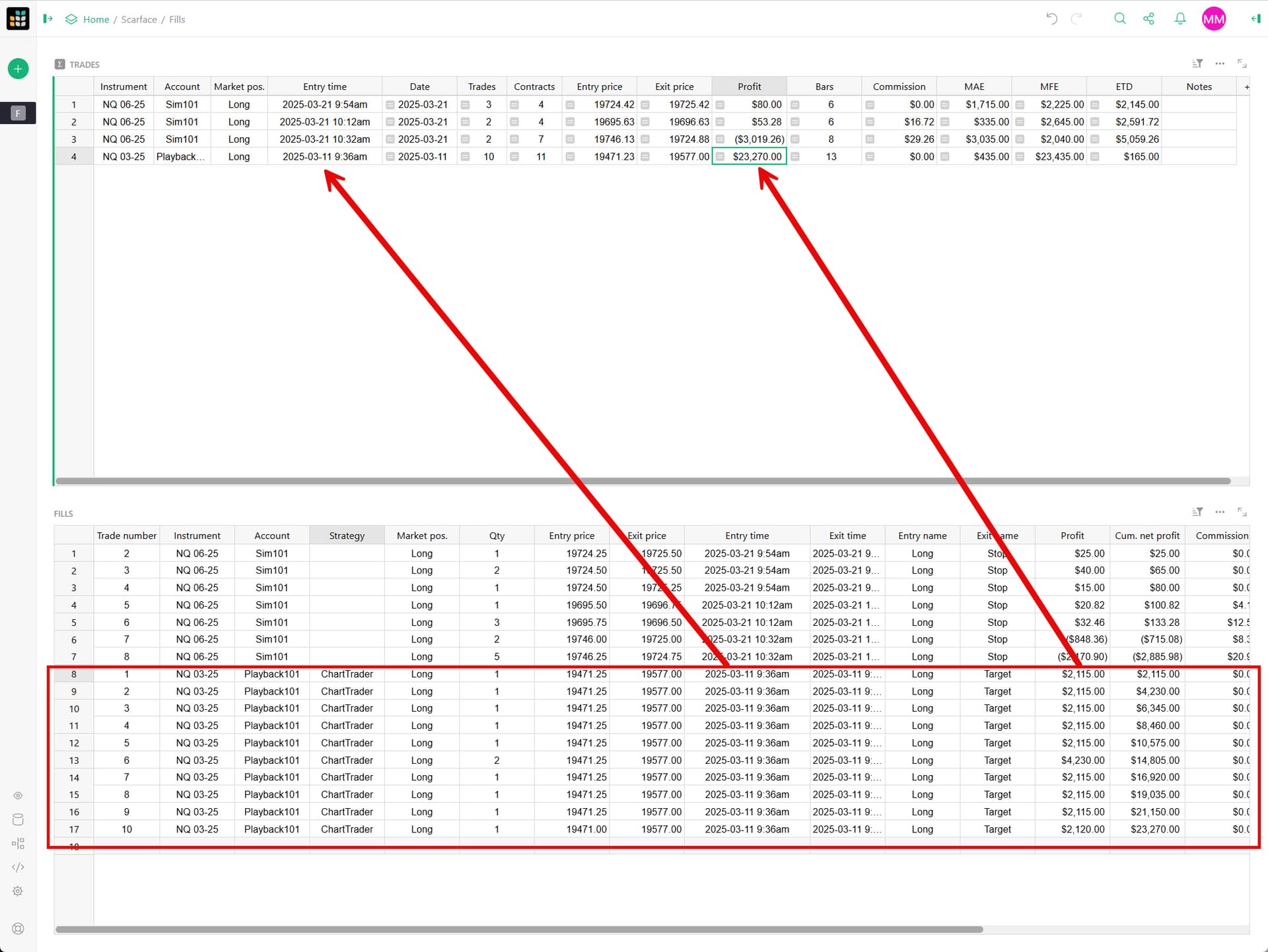This screenshot has height=952, width=1268.
Task: Click the FILLS horizontal scrollbar
Action: [519, 929]
